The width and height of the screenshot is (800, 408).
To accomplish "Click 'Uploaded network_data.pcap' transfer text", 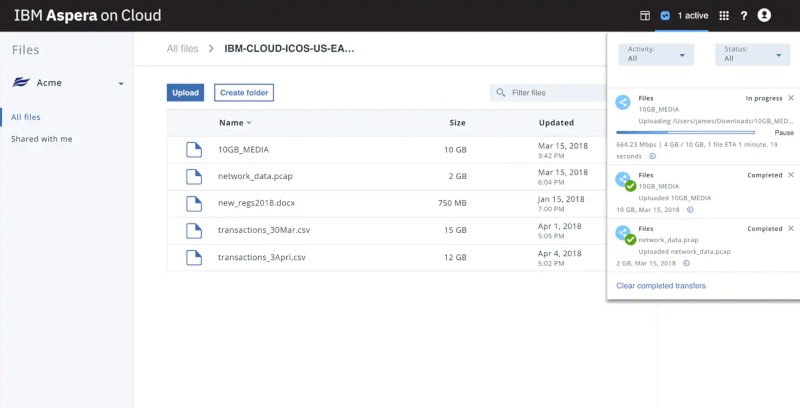I will 684,251.
